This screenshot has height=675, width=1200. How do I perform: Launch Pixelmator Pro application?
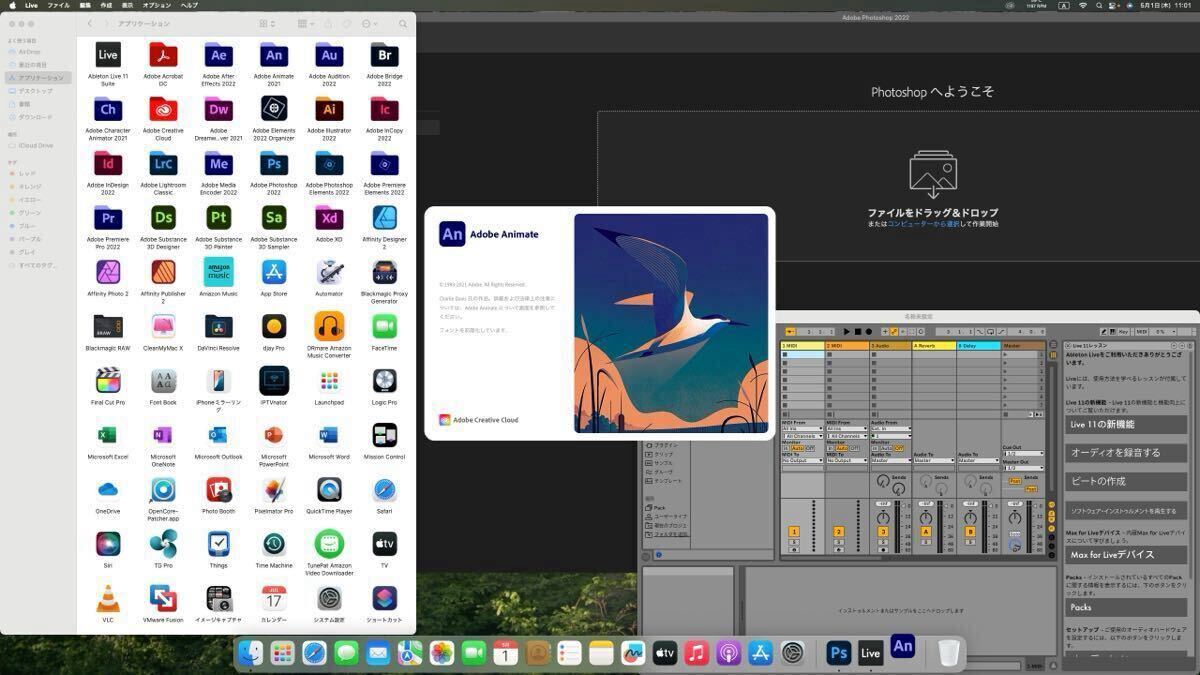pyautogui.click(x=274, y=489)
